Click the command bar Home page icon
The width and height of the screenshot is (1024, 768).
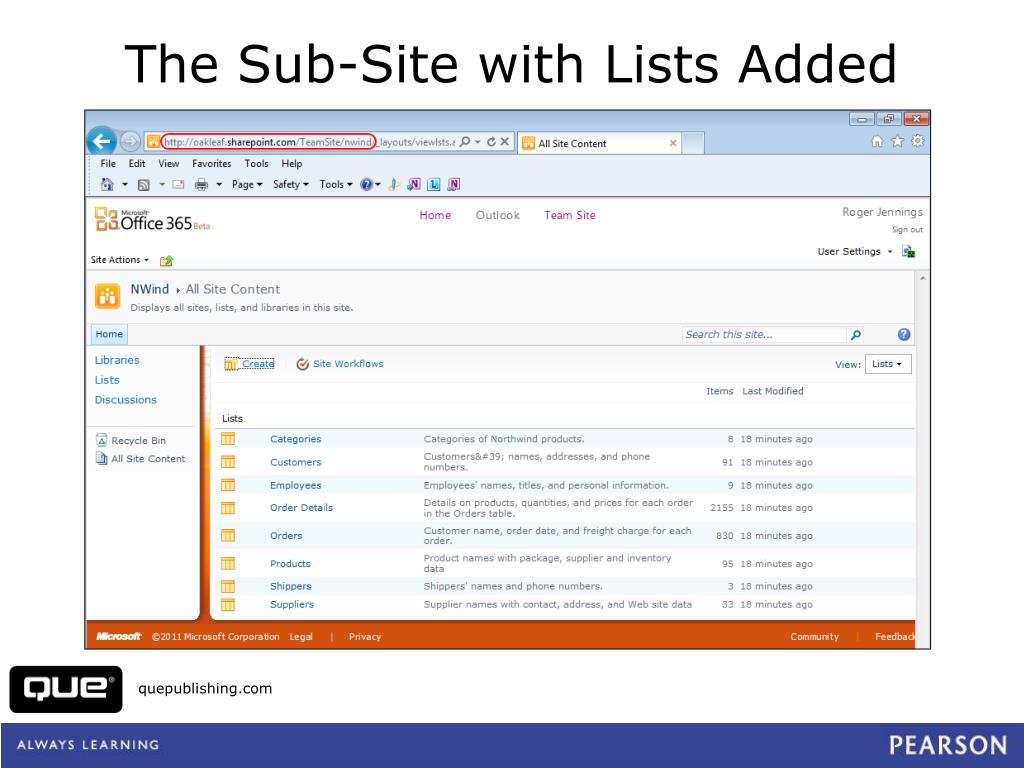coord(107,184)
